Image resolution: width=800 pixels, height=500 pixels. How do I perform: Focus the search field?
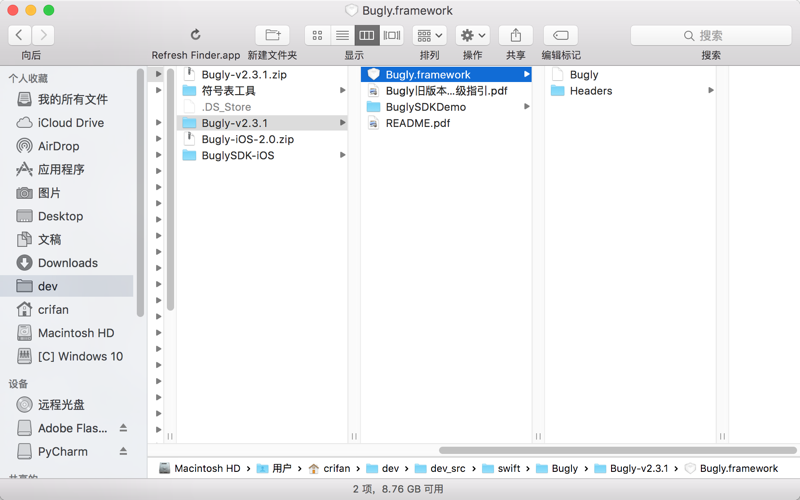711,35
